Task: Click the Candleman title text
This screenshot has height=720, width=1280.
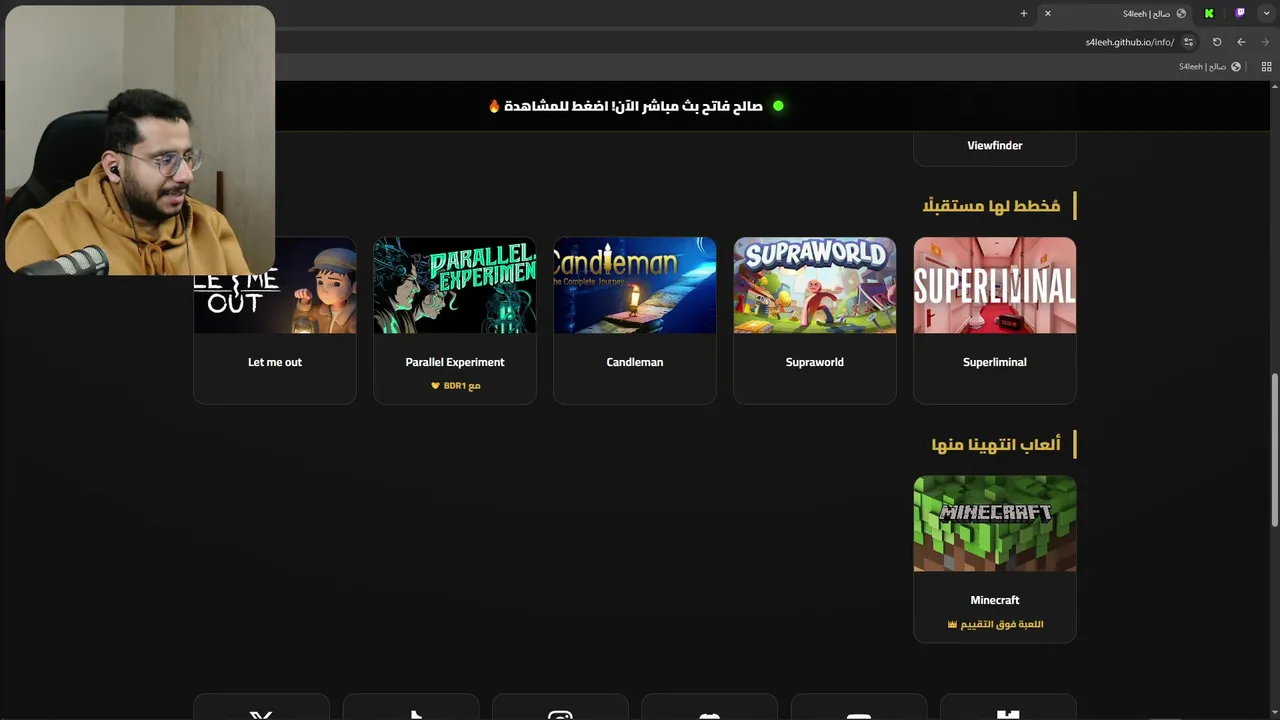Action: (x=635, y=362)
